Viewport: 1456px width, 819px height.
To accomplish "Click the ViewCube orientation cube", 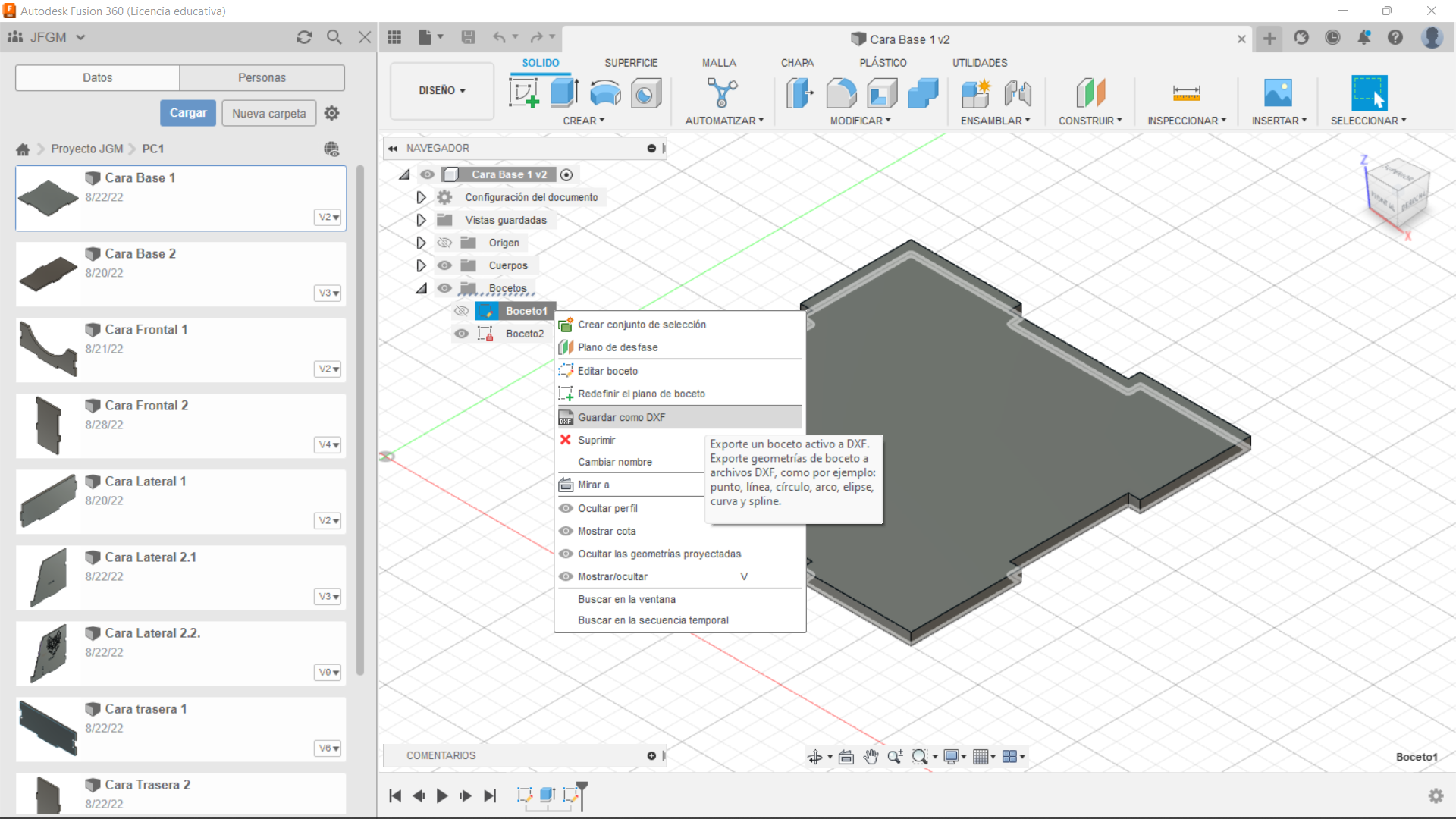I will (1399, 195).
